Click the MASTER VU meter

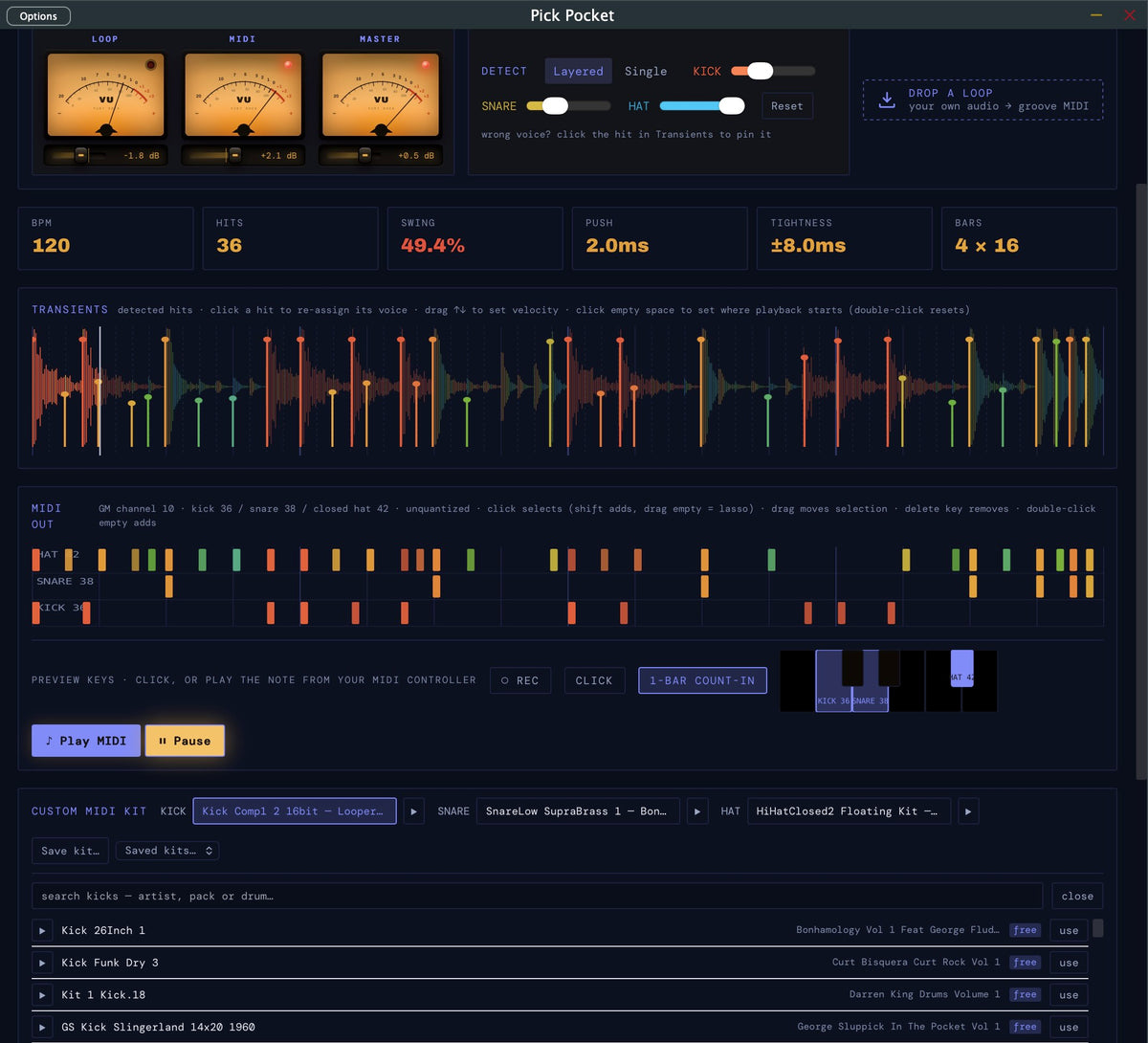click(x=381, y=96)
